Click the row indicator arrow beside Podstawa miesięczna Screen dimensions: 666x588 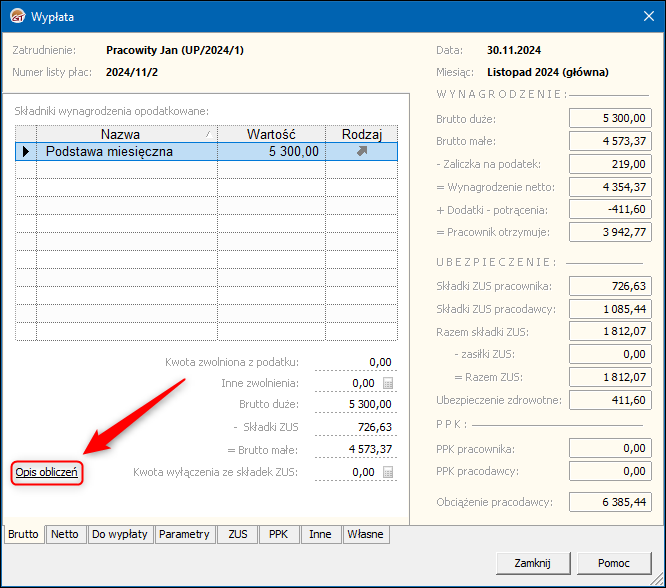pyautogui.click(x=26, y=152)
